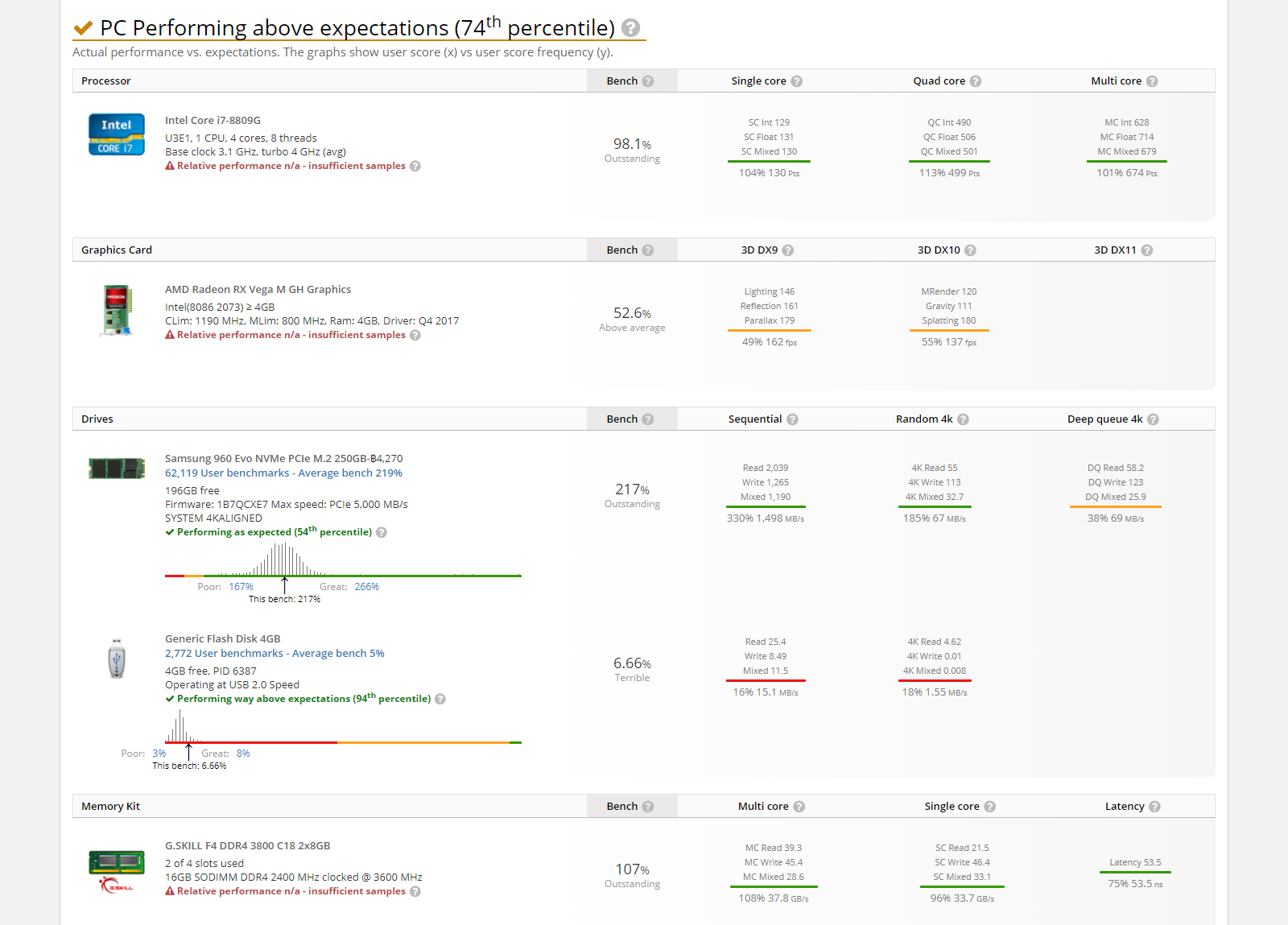
Task: Open Random 4k help question mark
Action: pos(963,419)
